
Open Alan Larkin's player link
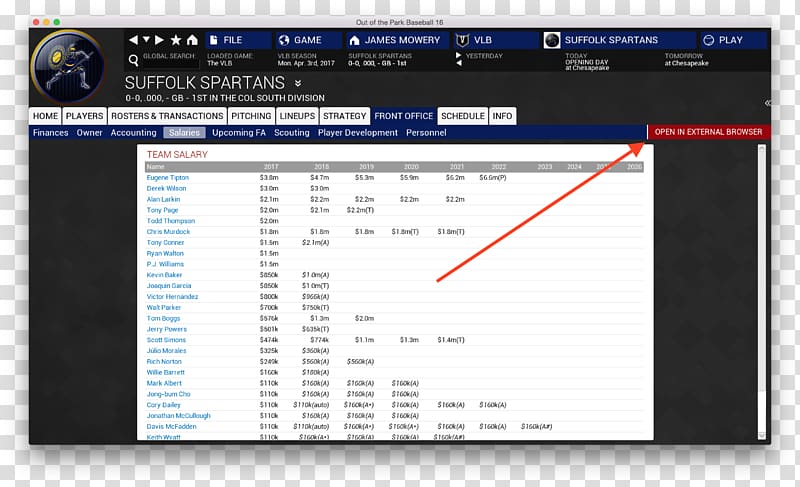point(163,199)
